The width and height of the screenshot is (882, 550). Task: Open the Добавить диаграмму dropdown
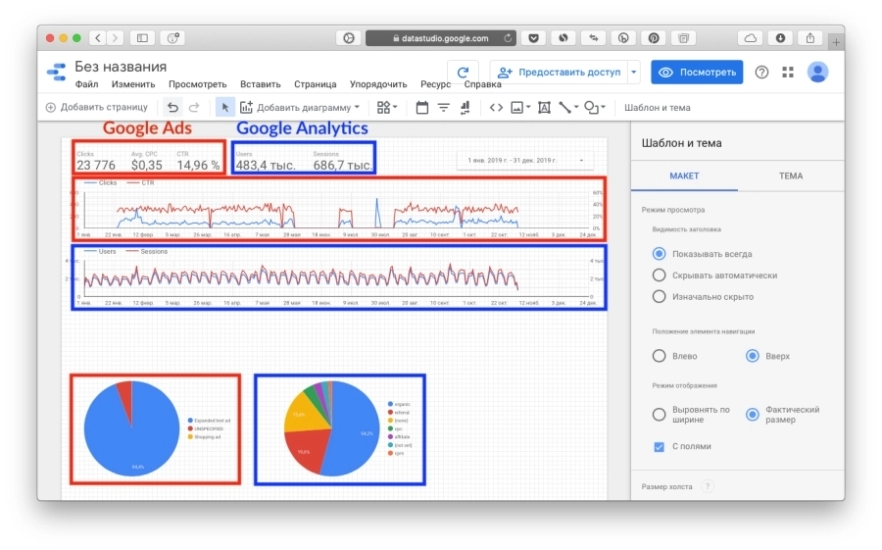[300, 107]
